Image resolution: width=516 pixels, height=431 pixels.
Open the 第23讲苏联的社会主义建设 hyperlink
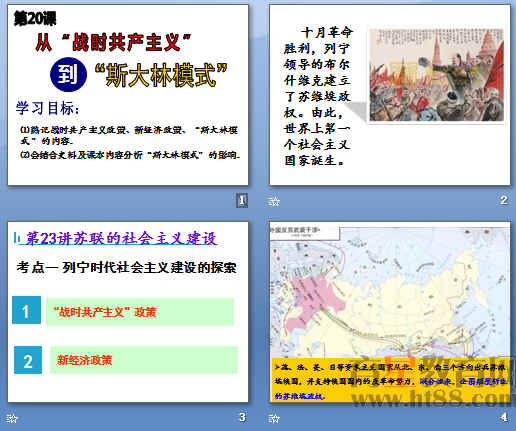click(121, 239)
